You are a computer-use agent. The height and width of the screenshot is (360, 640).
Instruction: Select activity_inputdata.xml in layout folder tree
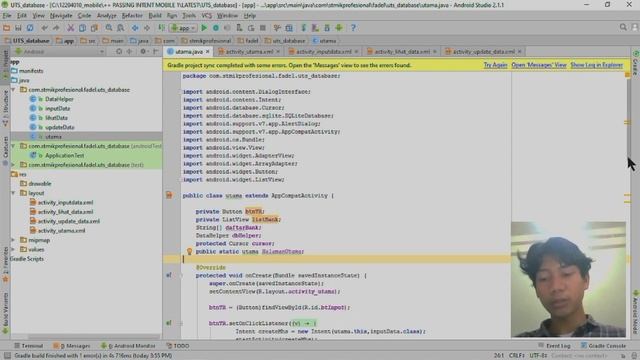[65, 202]
